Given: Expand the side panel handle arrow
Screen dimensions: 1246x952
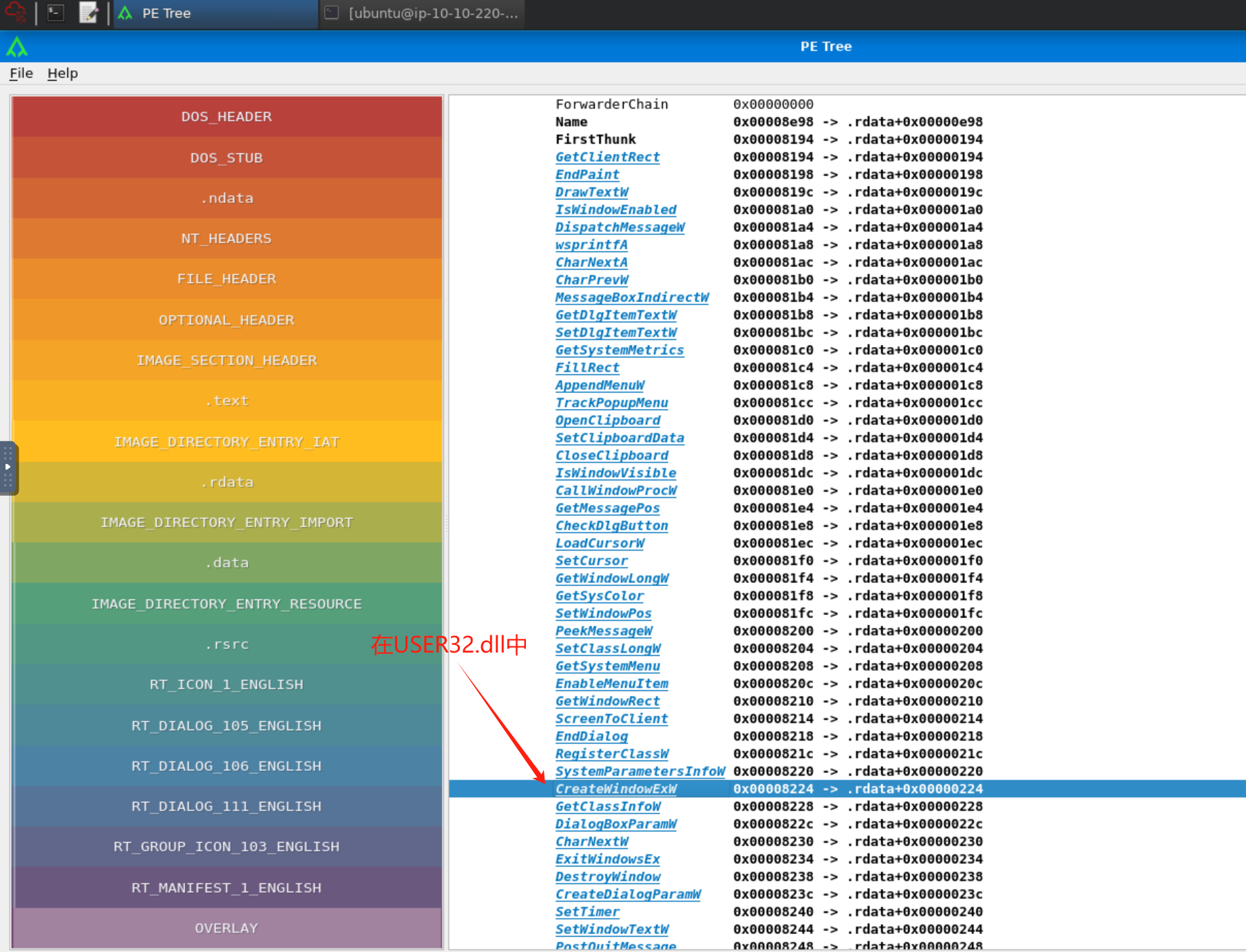Looking at the screenshot, I should 8,467.
